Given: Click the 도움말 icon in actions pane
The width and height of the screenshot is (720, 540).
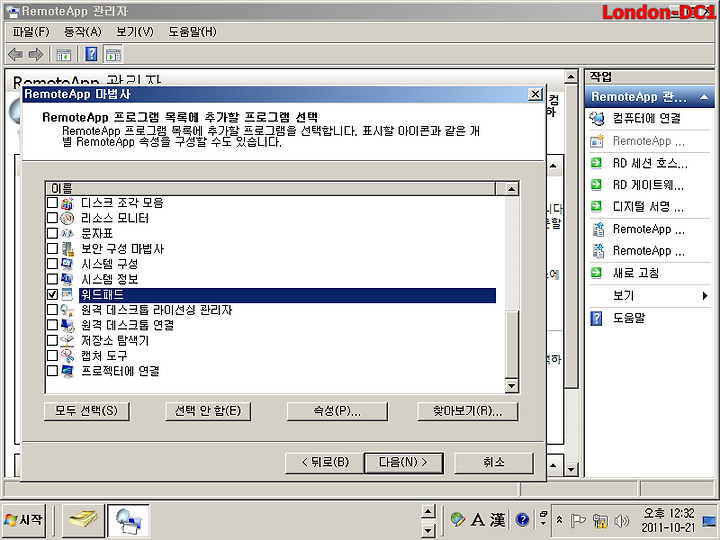Looking at the screenshot, I should (596, 318).
